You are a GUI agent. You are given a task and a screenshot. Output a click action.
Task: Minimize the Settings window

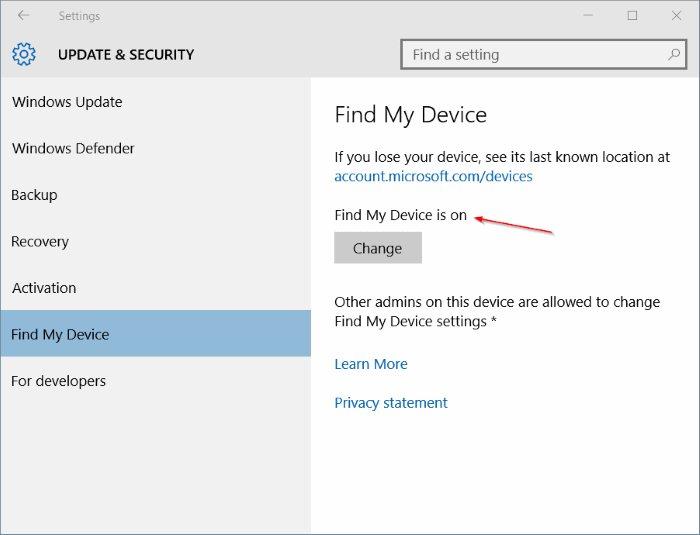[x=588, y=16]
